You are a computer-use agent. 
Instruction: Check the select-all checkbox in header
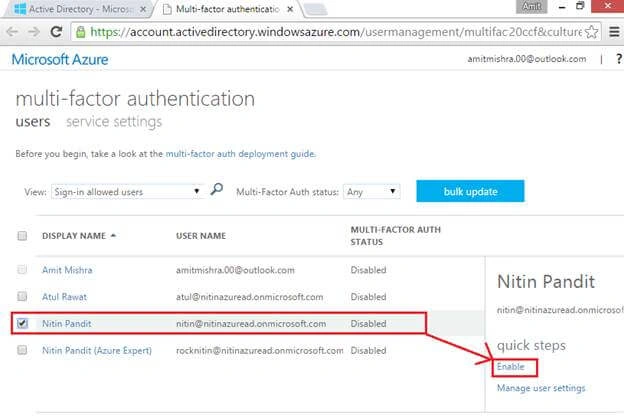tap(22, 236)
